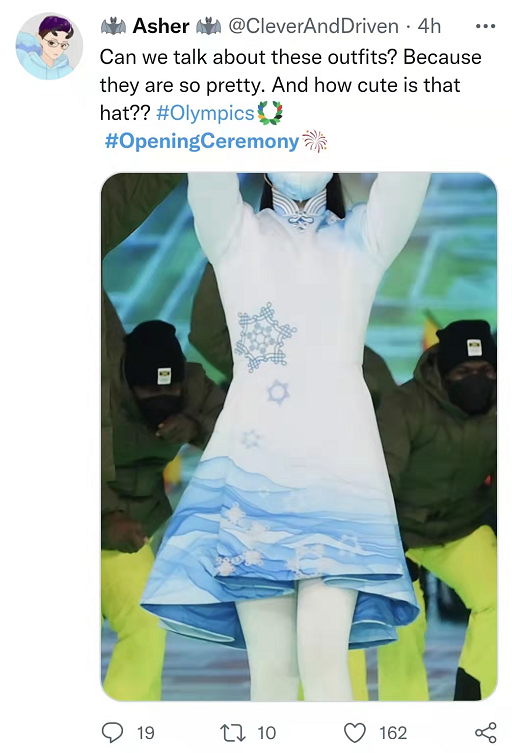Screen dimensions: 512x753
Task: View the 10 retweets count
Action: point(267,733)
